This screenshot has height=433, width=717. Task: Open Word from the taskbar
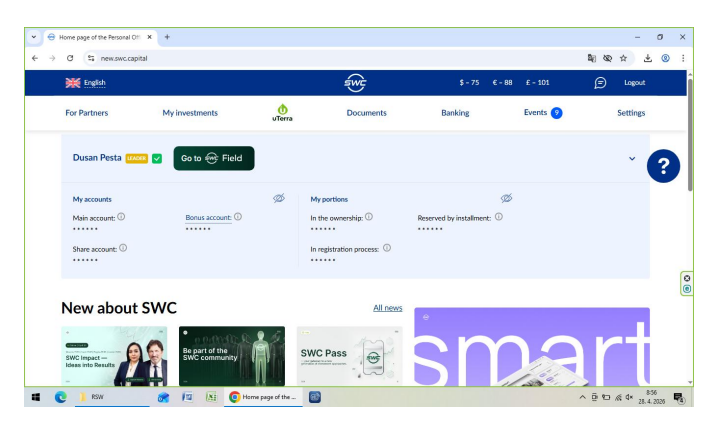click(x=187, y=397)
